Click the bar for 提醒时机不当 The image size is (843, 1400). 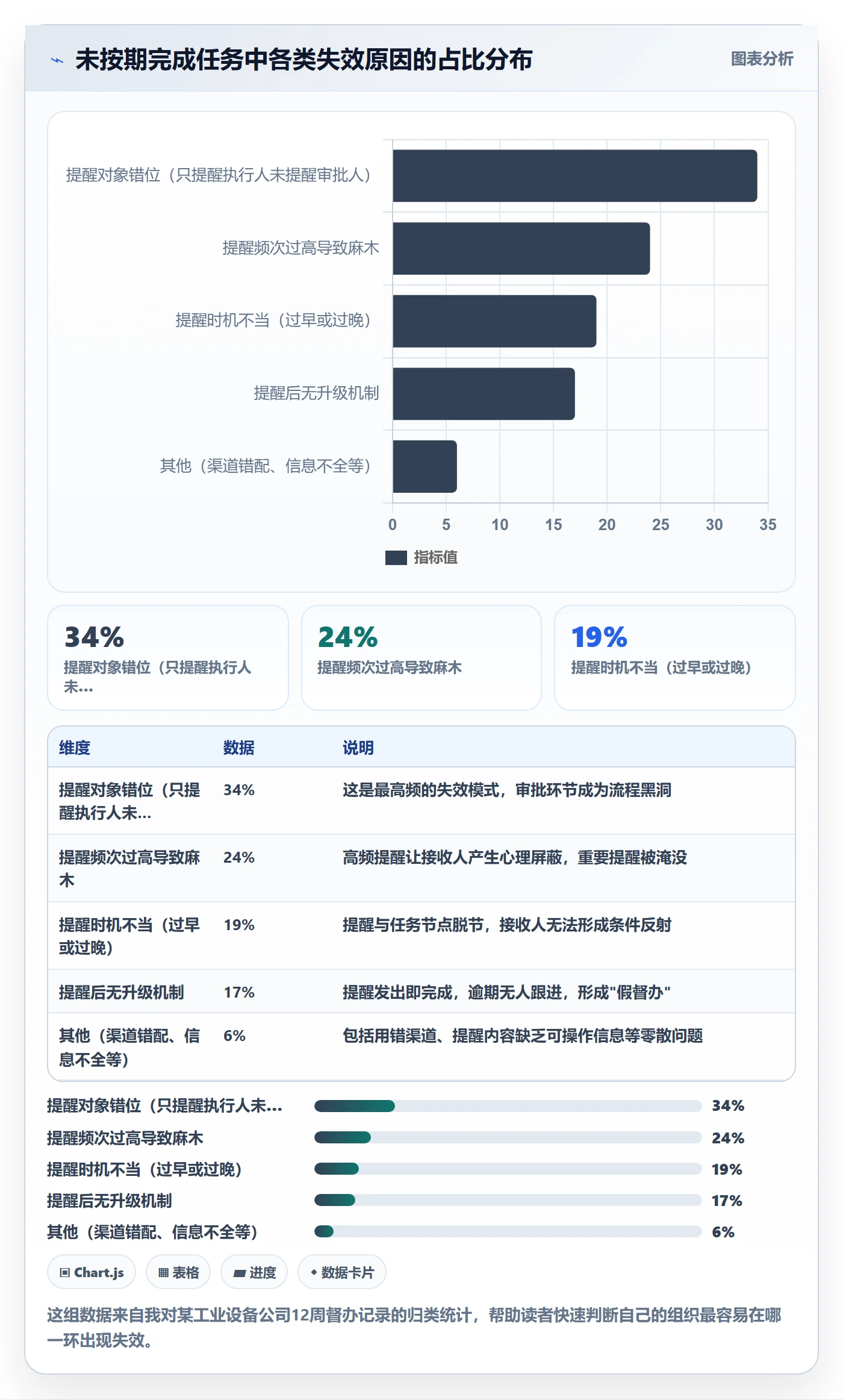click(494, 321)
